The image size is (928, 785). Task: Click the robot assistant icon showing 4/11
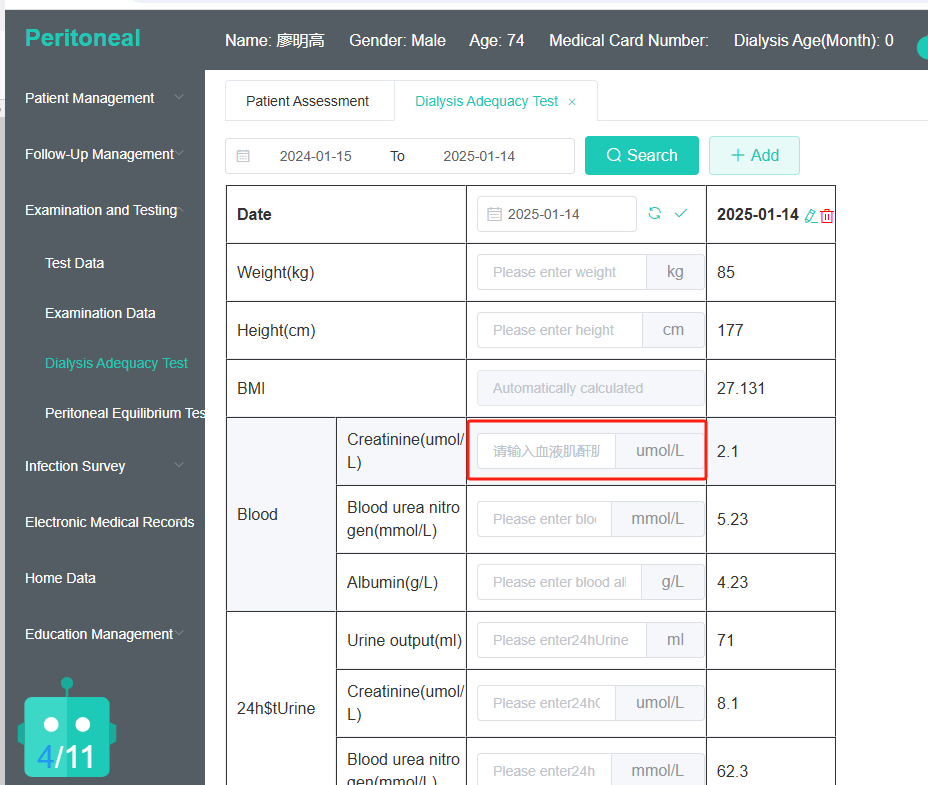pos(67,728)
